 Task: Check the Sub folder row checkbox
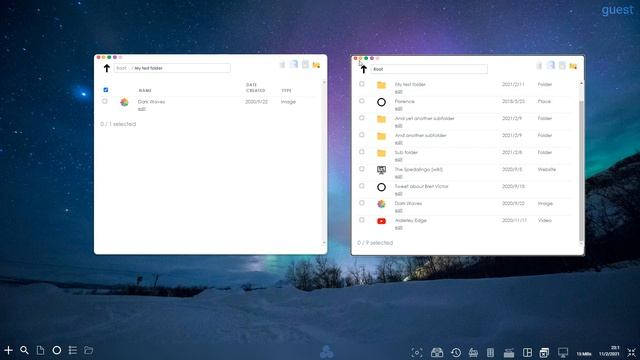(362, 152)
